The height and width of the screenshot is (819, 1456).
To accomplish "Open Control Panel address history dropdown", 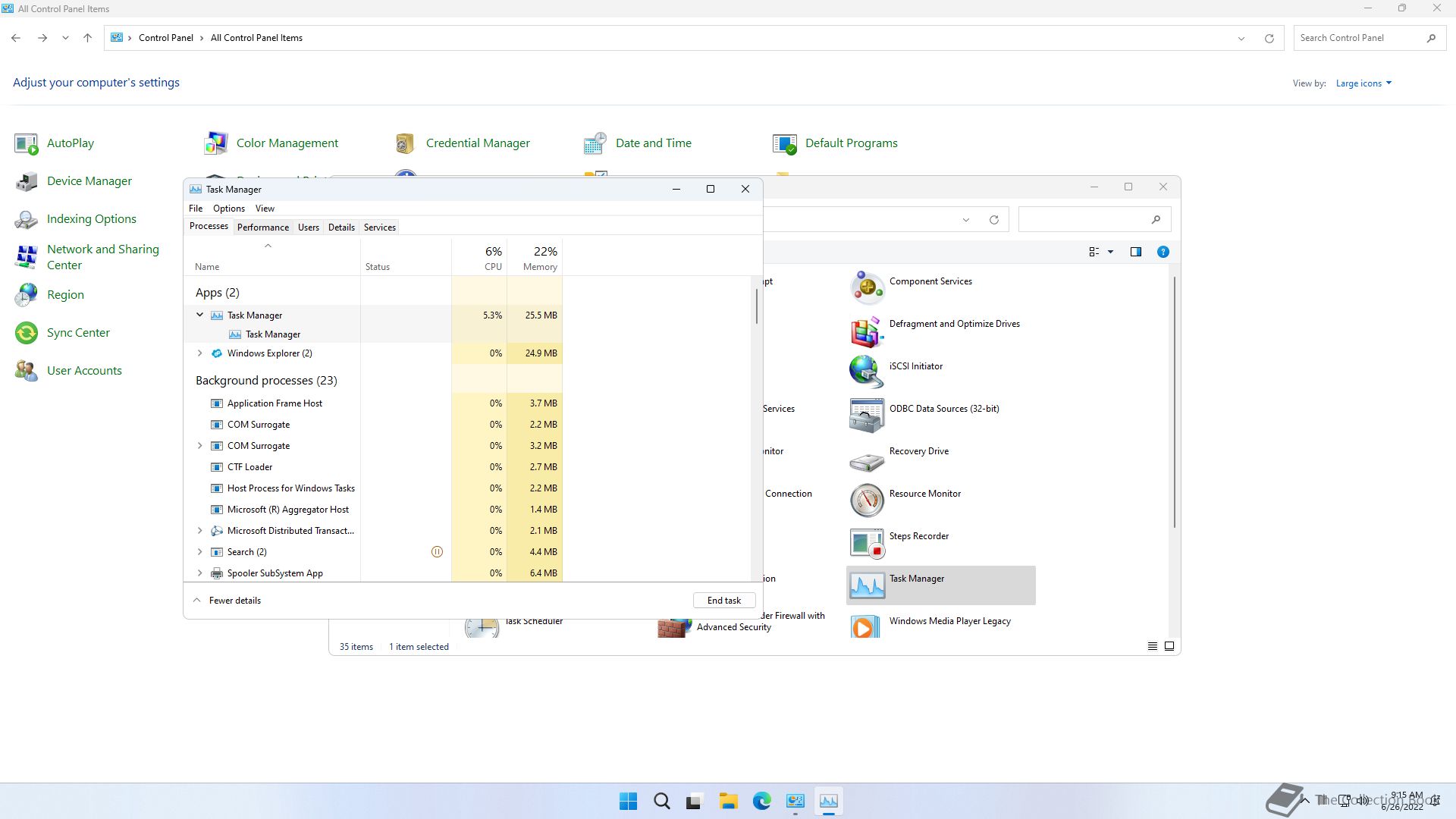I will coord(1241,38).
